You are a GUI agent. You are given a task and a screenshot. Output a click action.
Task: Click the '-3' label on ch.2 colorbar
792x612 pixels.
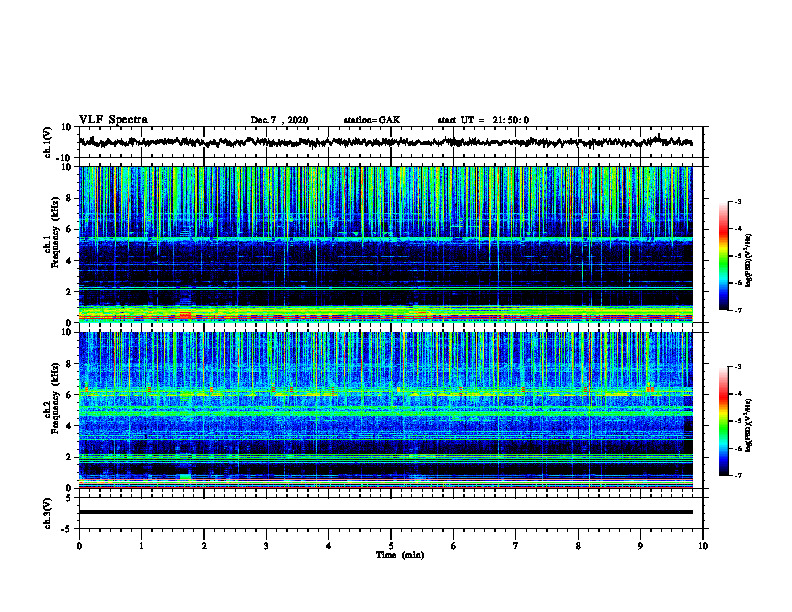pyautogui.click(x=737, y=367)
